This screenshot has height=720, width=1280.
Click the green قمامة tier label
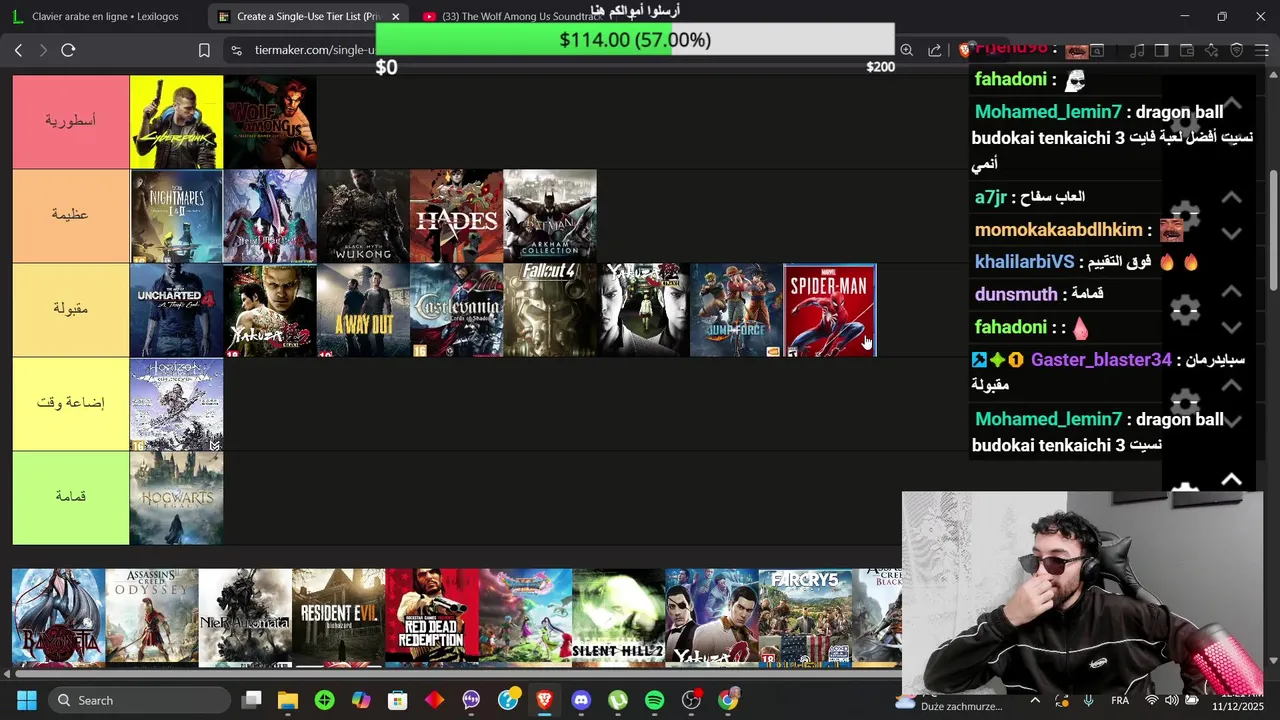[x=71, y=498]
